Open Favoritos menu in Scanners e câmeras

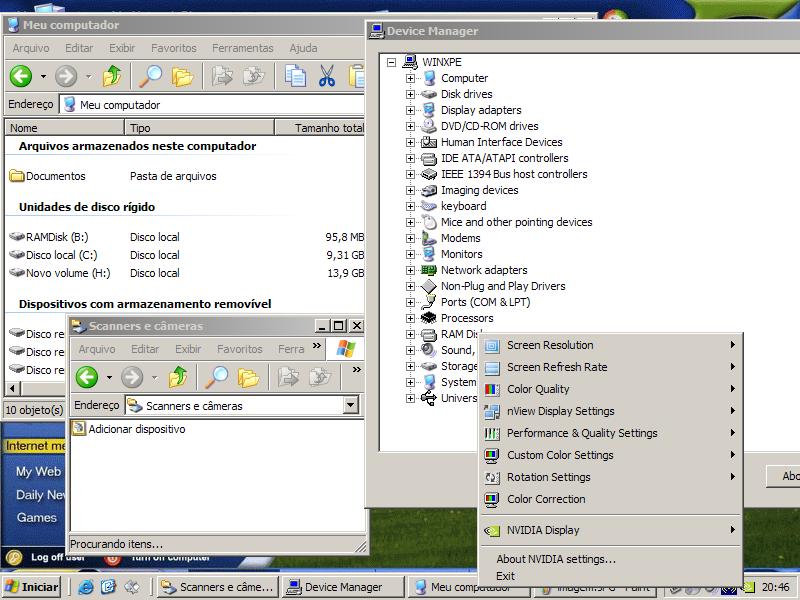point(239,349)
